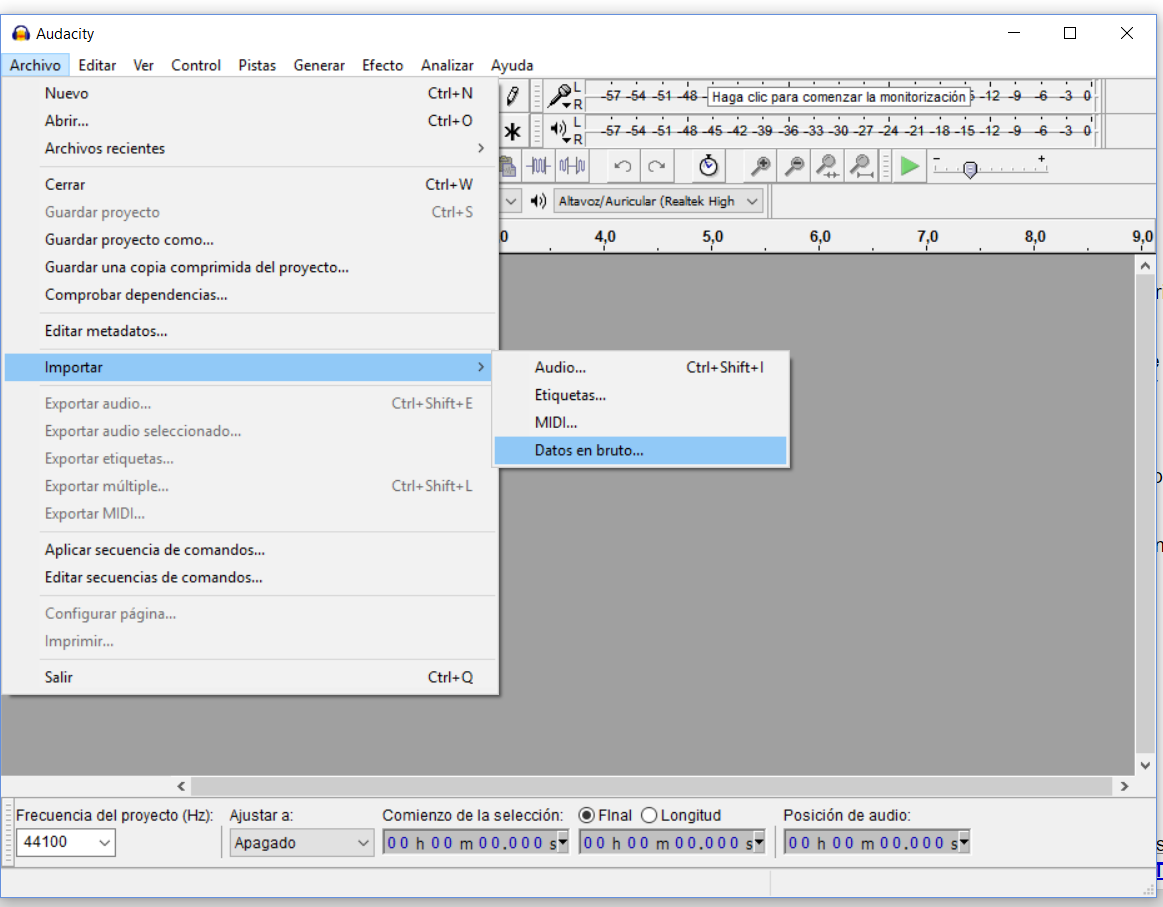Viewport: 1163px width, 907px height.
Task: Choose Nuevo from the Archivo menu
Action: 249,93
